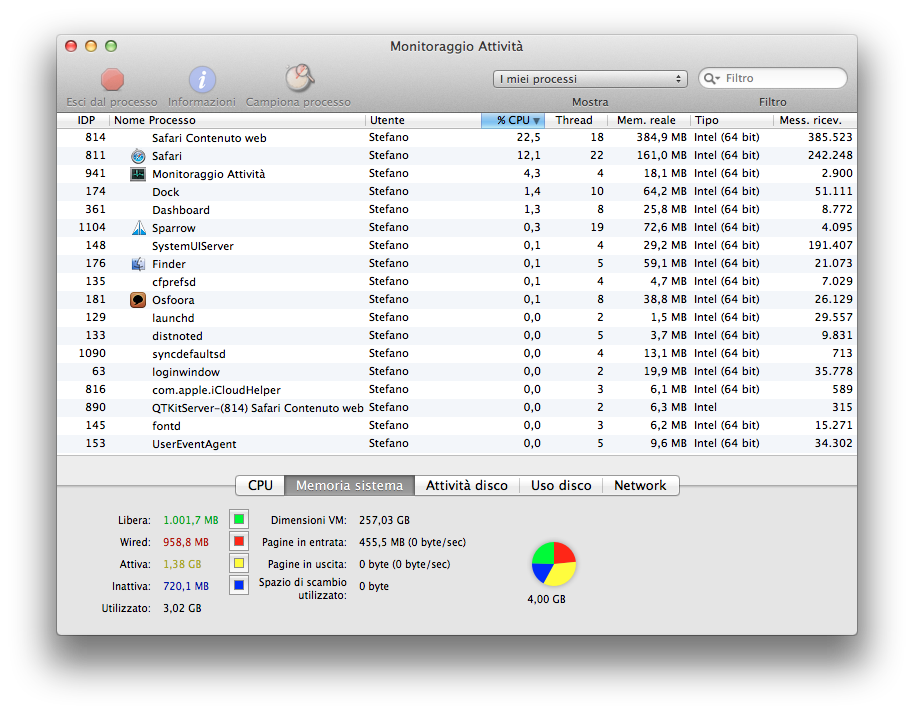
Task: Select the UserEventAgent process row
Action: [x=457, y=444]
